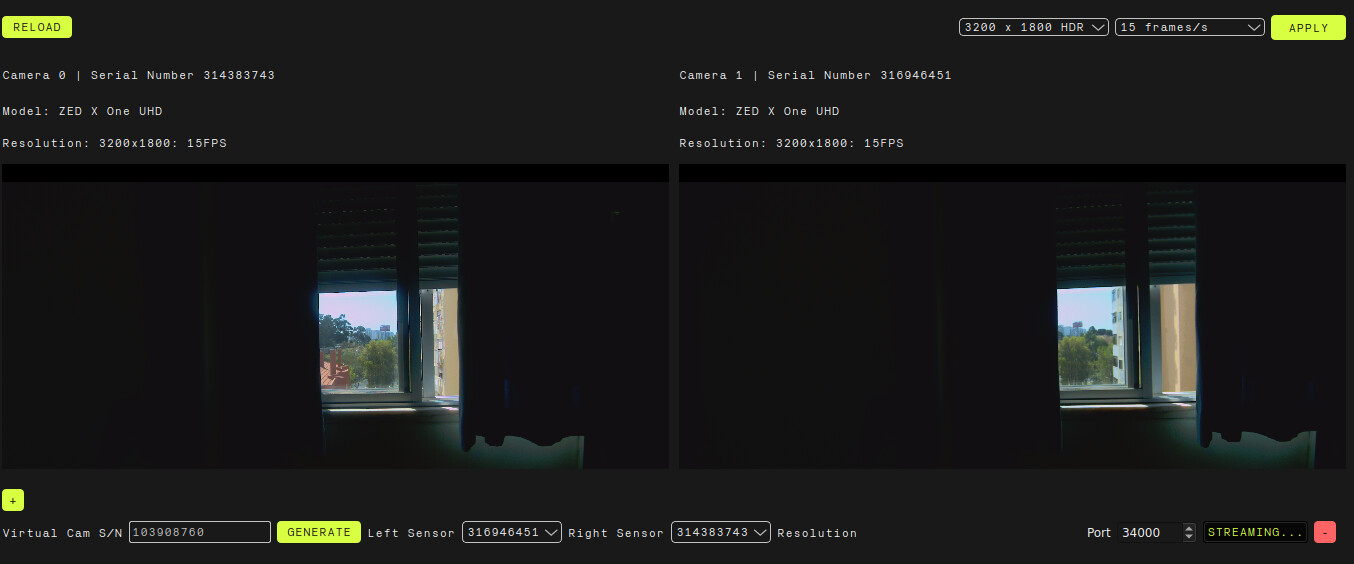The image size is (1354, 564).
Task: Click Camera 1's Model: ZED X One UHD text
Action: point(760,111)
